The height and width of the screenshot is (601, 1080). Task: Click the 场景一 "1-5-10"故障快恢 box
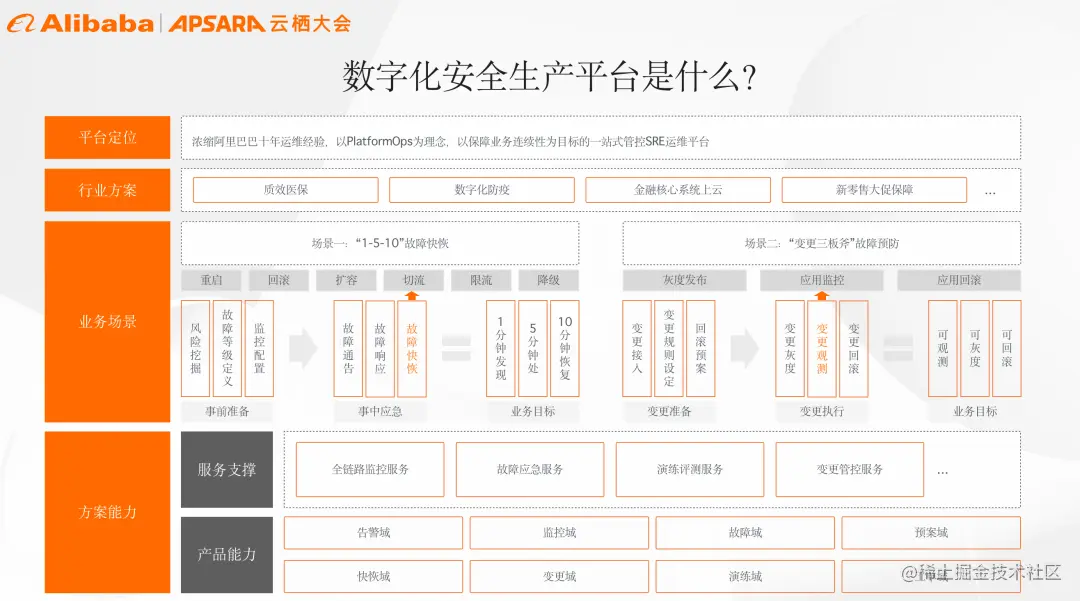(380, 243)
